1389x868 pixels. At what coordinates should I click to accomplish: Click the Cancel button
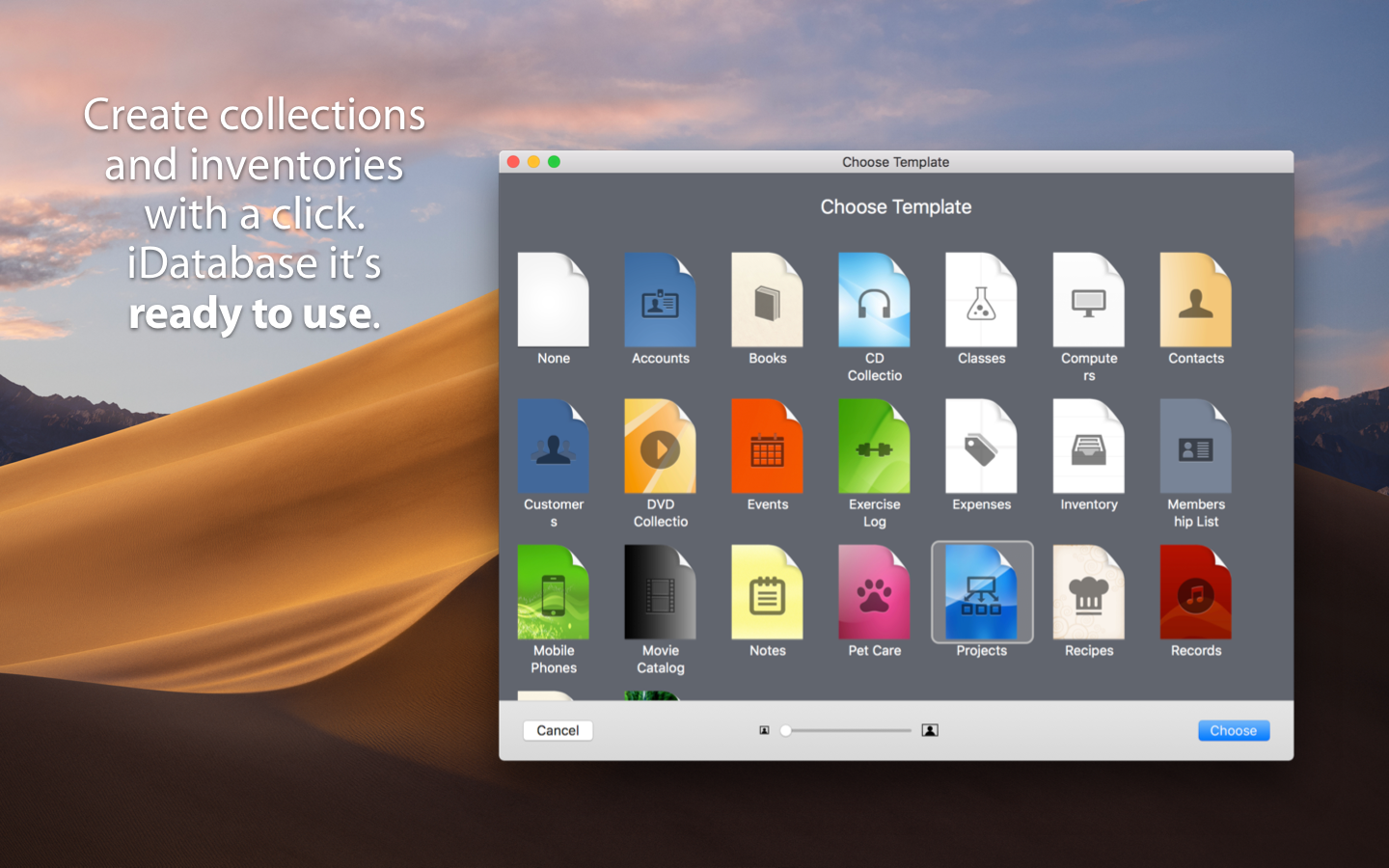click(x=558, y=731)
